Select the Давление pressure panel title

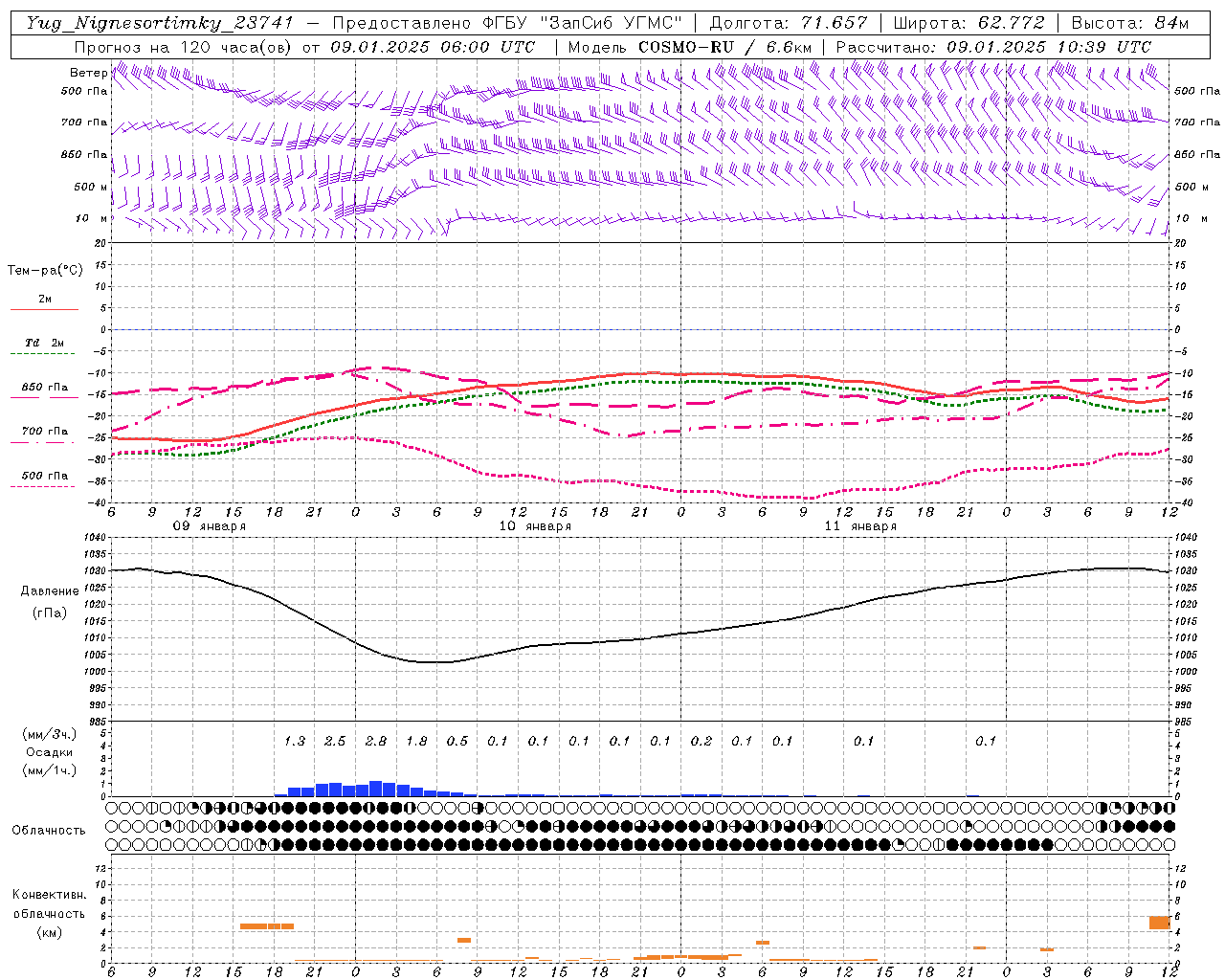(x=50, y=591)
